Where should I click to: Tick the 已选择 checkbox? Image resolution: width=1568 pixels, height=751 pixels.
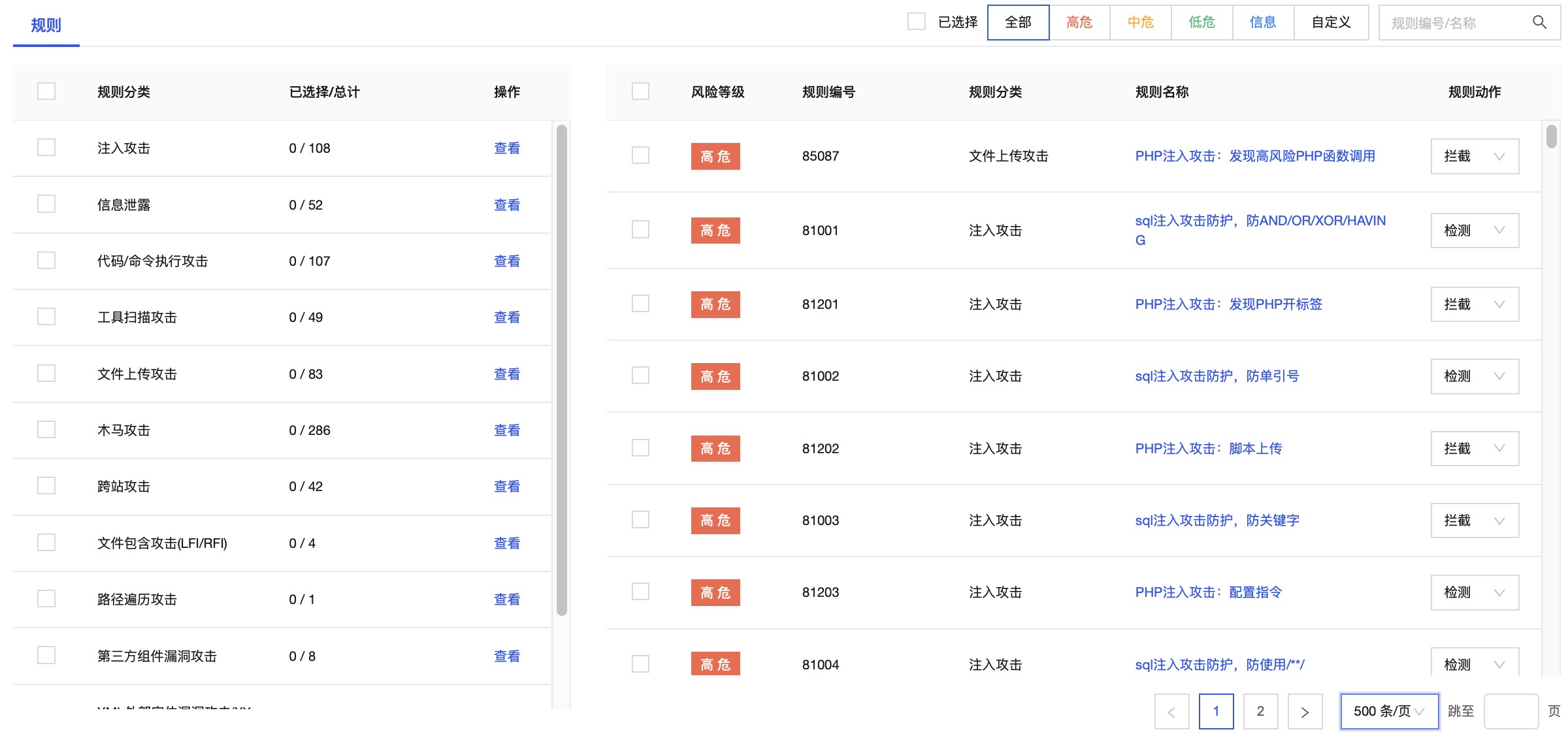pyautogui.click(x=917, y=22)
